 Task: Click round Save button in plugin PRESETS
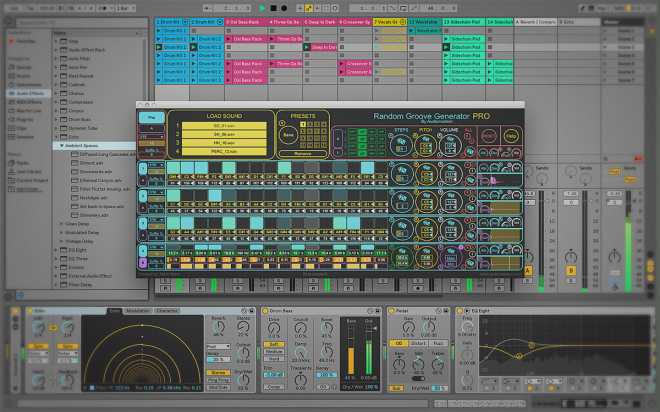pyautogui.click(x=288, y=135)
